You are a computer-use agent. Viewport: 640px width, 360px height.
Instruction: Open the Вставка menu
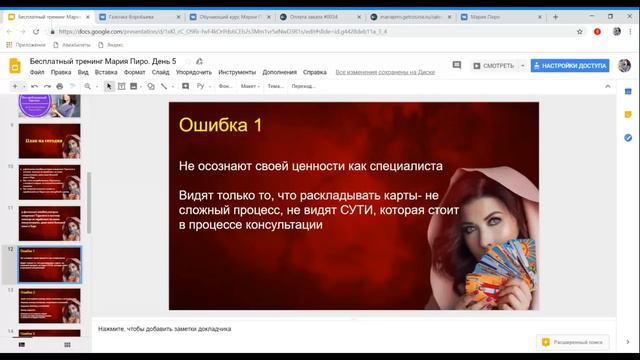[106, 72]
